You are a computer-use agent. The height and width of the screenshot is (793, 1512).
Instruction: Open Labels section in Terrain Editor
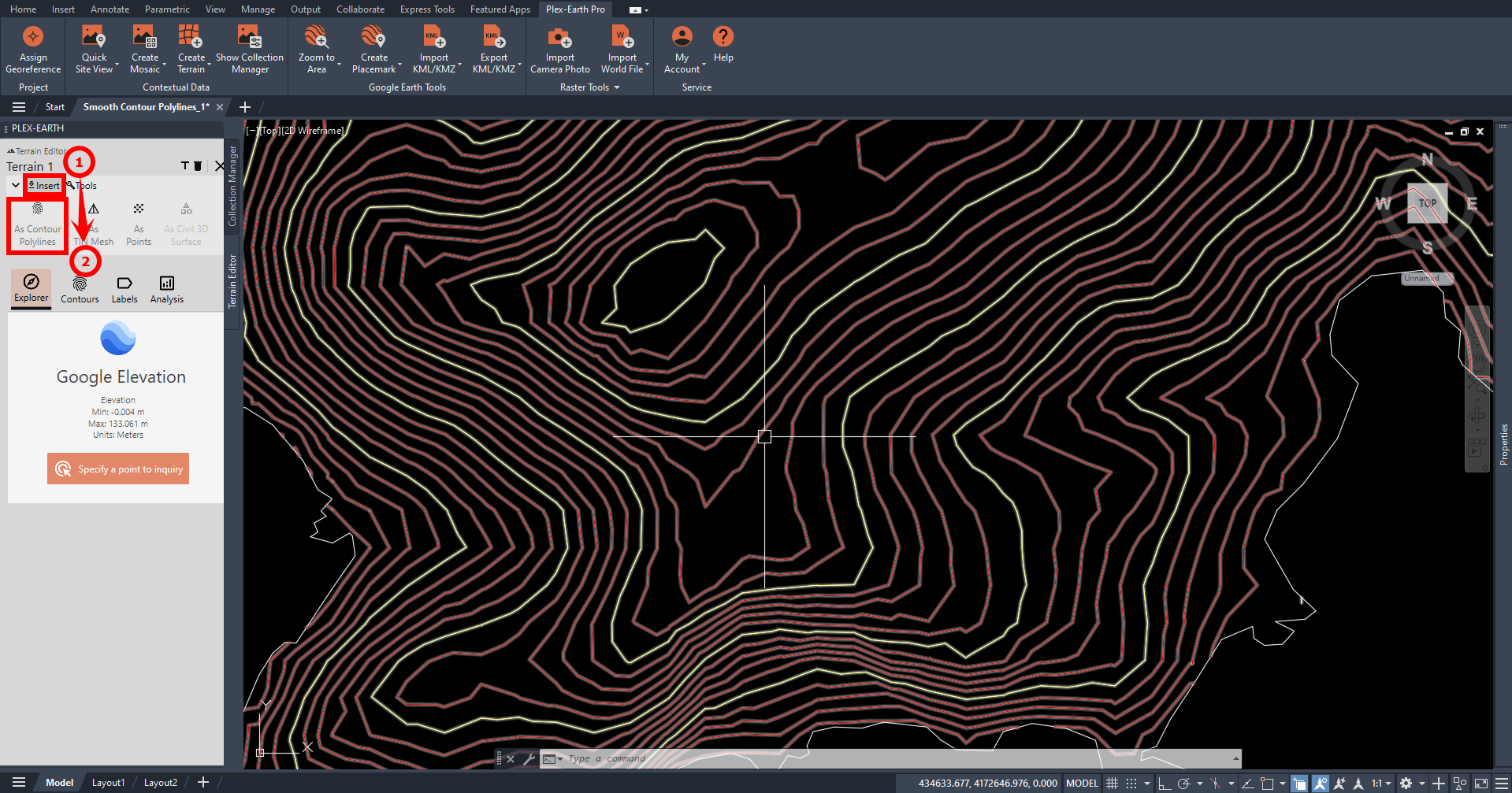[x=124, y=289]
